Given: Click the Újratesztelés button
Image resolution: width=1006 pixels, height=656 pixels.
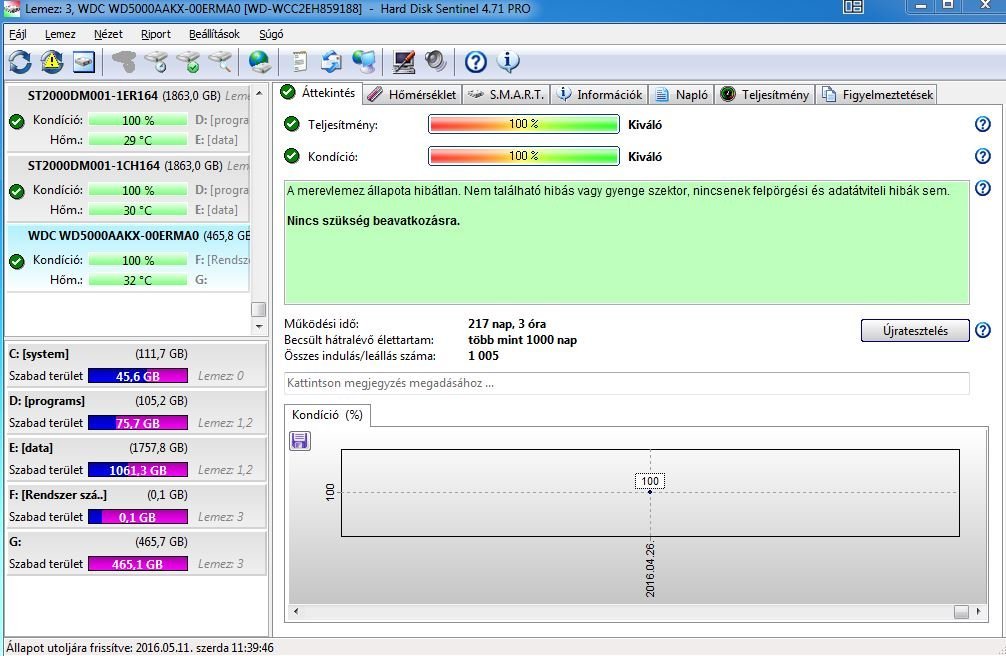Looking at the screenshot, I should click(x=915, y=331).
